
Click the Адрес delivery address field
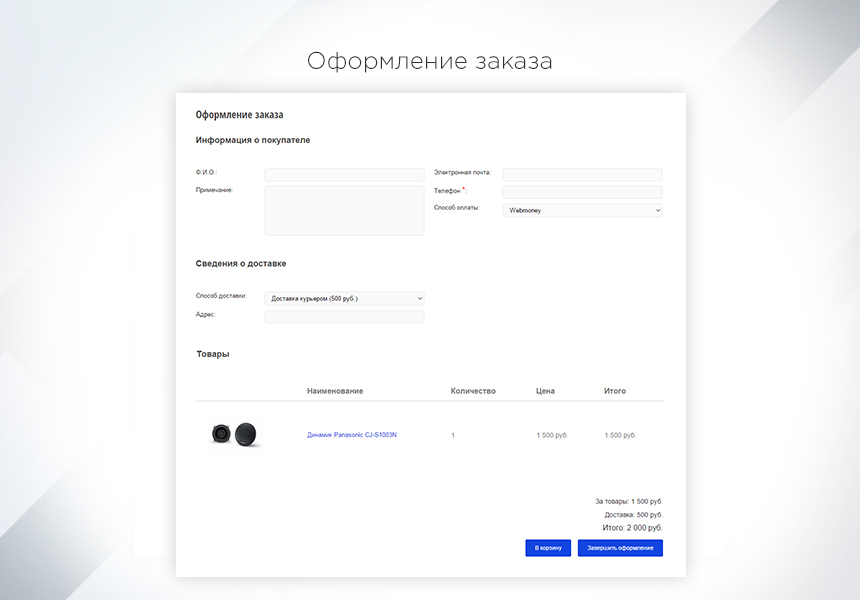tap(344, 314)
